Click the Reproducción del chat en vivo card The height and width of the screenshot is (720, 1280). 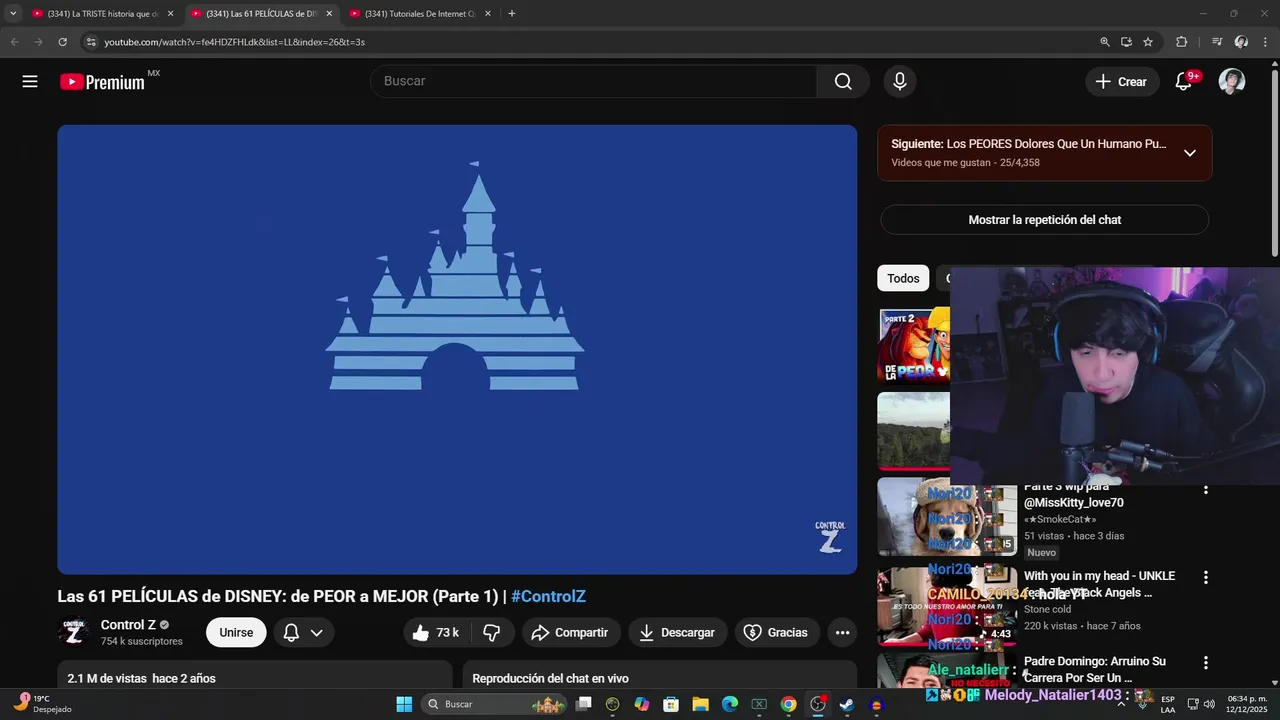660,676
